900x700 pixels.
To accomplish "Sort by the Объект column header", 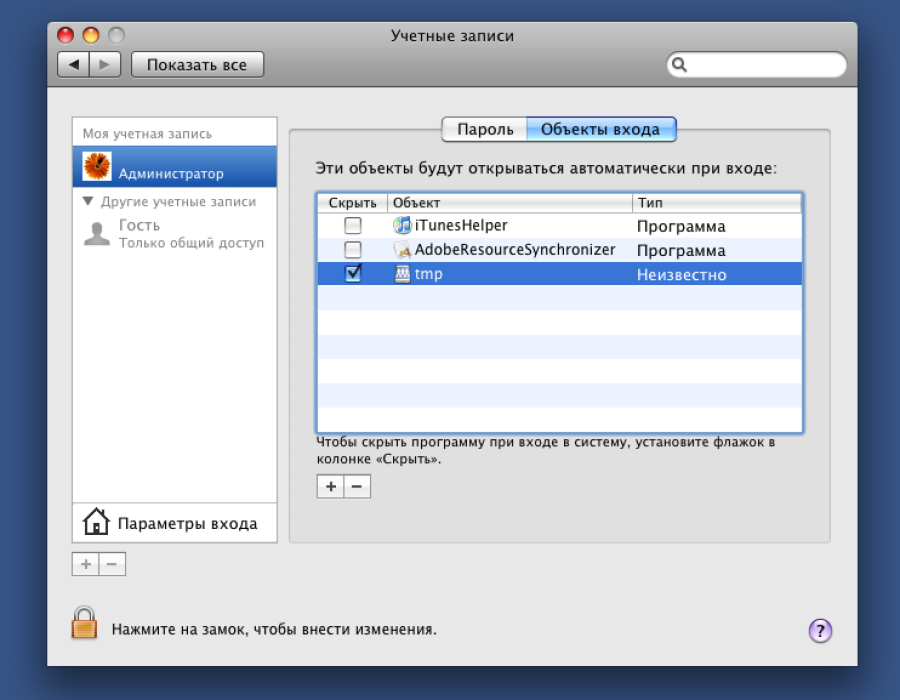I will pos(510,203).
